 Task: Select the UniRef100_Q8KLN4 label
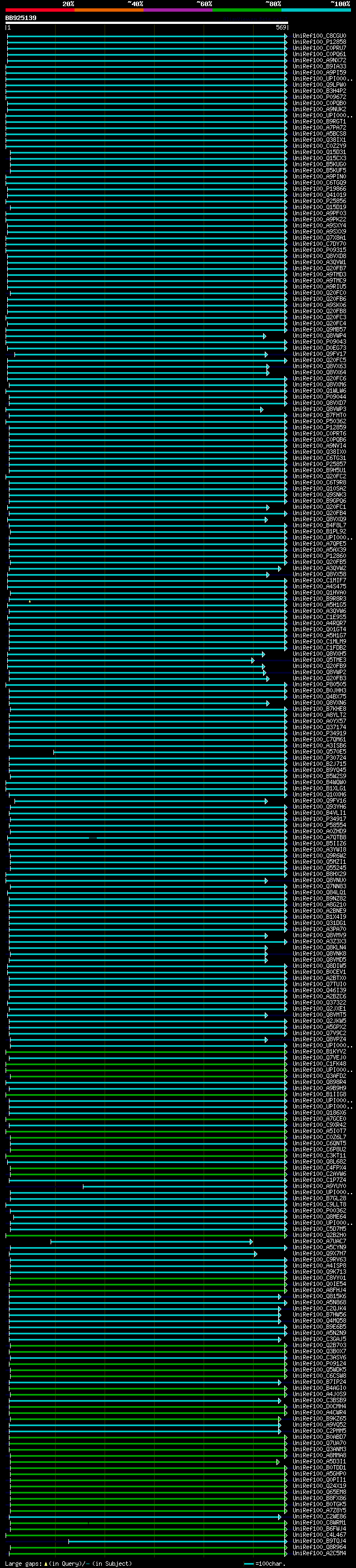coord(319,948)
